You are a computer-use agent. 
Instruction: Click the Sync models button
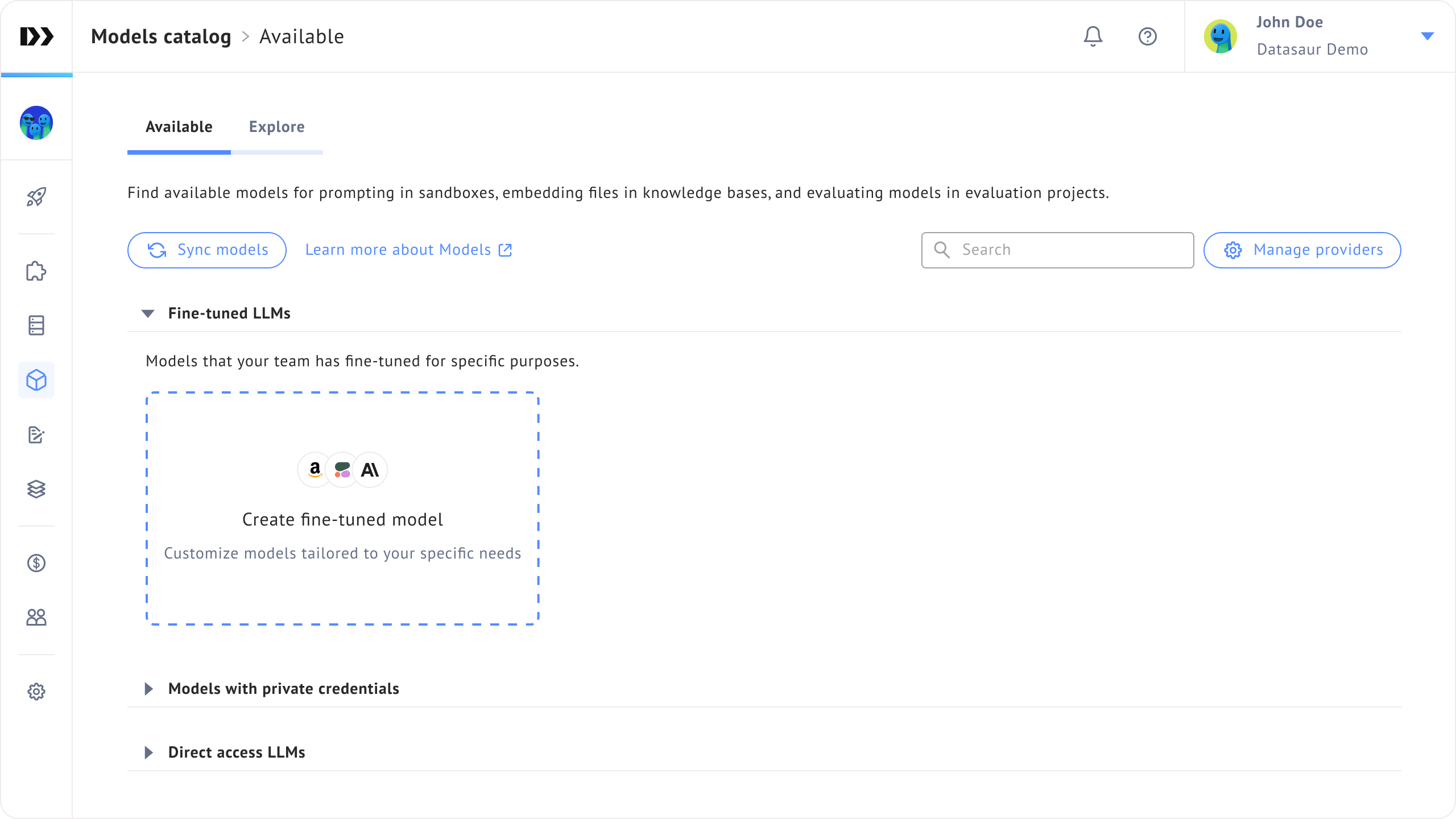pyautogui.click(x=207, y=250)
